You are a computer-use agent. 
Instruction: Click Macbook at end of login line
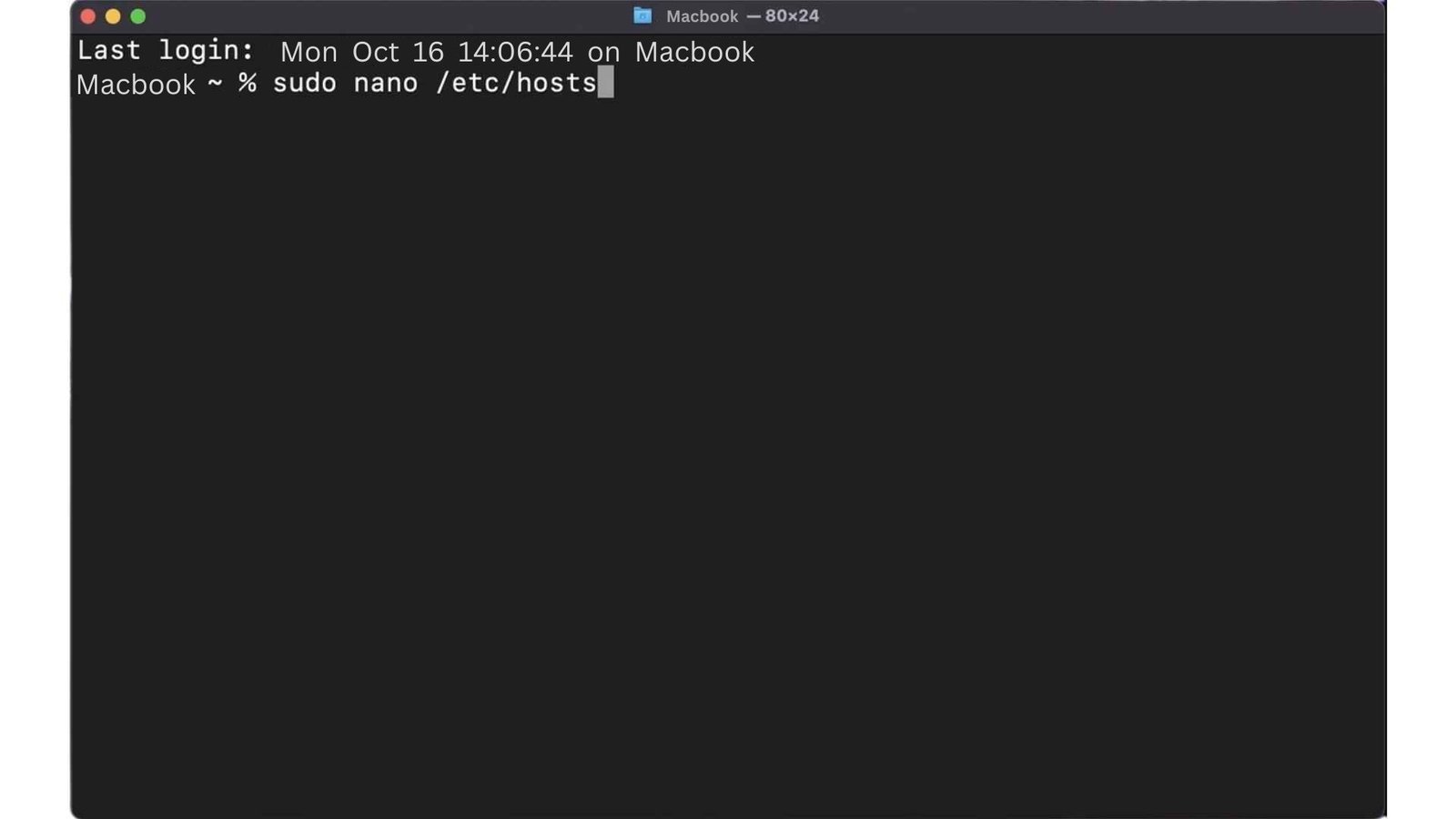pyautogui.click(x=694, y=52)
